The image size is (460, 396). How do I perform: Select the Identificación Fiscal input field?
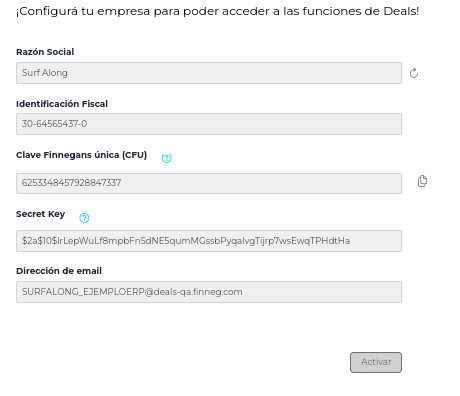[209, 124]
